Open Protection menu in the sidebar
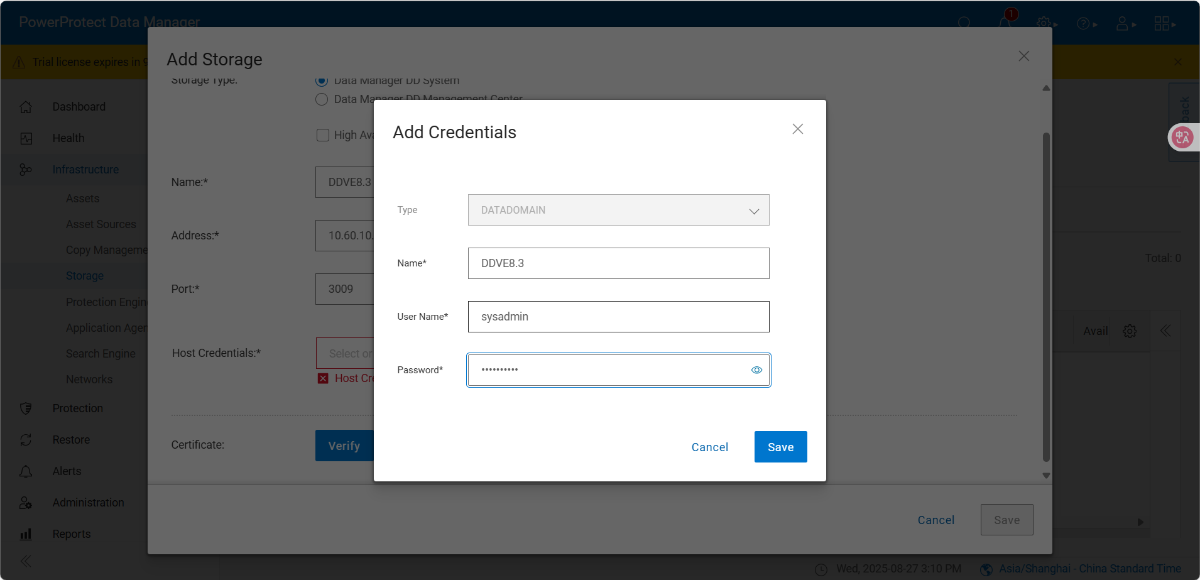Image resolution: width=1200 pixels, height=580 pixels. pos(78,408)
